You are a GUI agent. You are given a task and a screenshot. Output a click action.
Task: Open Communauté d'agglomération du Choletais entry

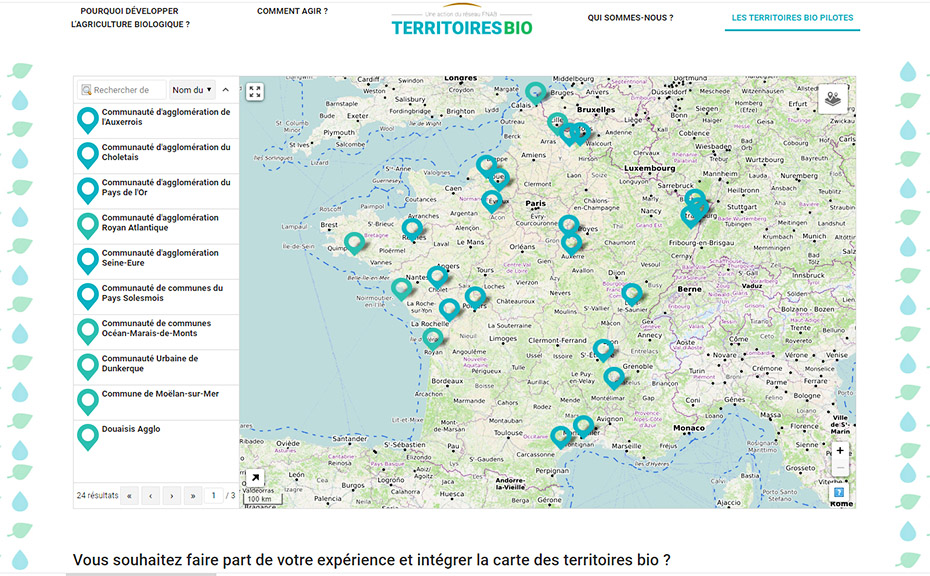tap(156, 156)
